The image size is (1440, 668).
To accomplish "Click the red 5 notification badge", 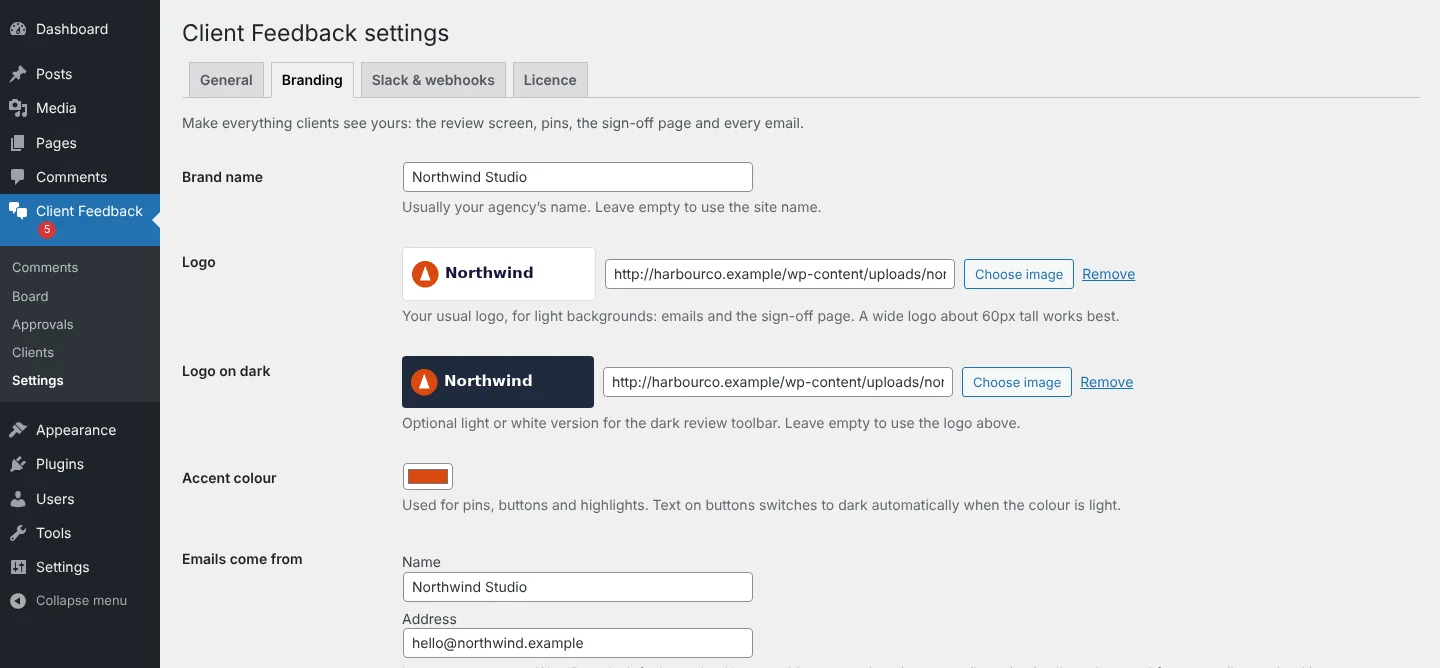I will tap(46, 230).
